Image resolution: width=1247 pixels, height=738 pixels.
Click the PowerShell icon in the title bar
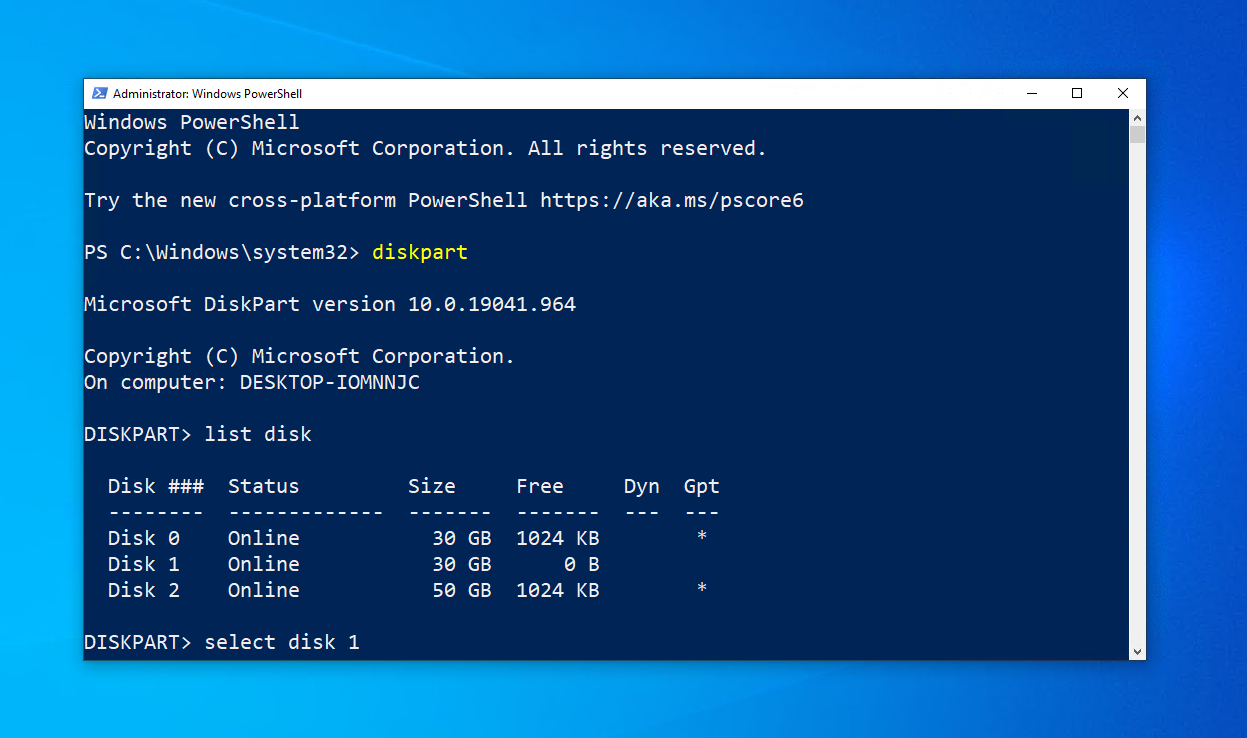click(x=100, y=94)
